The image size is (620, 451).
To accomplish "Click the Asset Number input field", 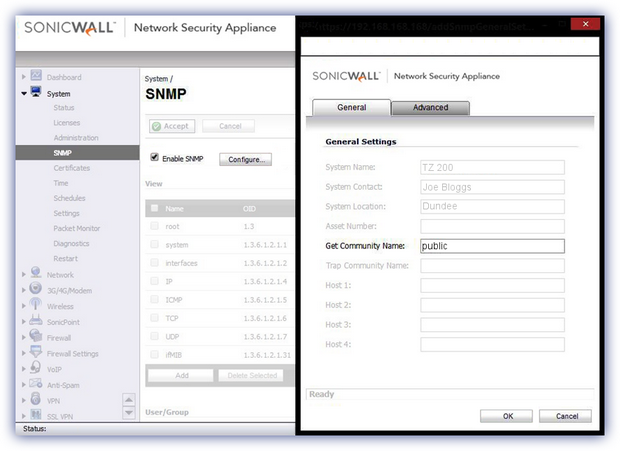I will coord(492,226).
